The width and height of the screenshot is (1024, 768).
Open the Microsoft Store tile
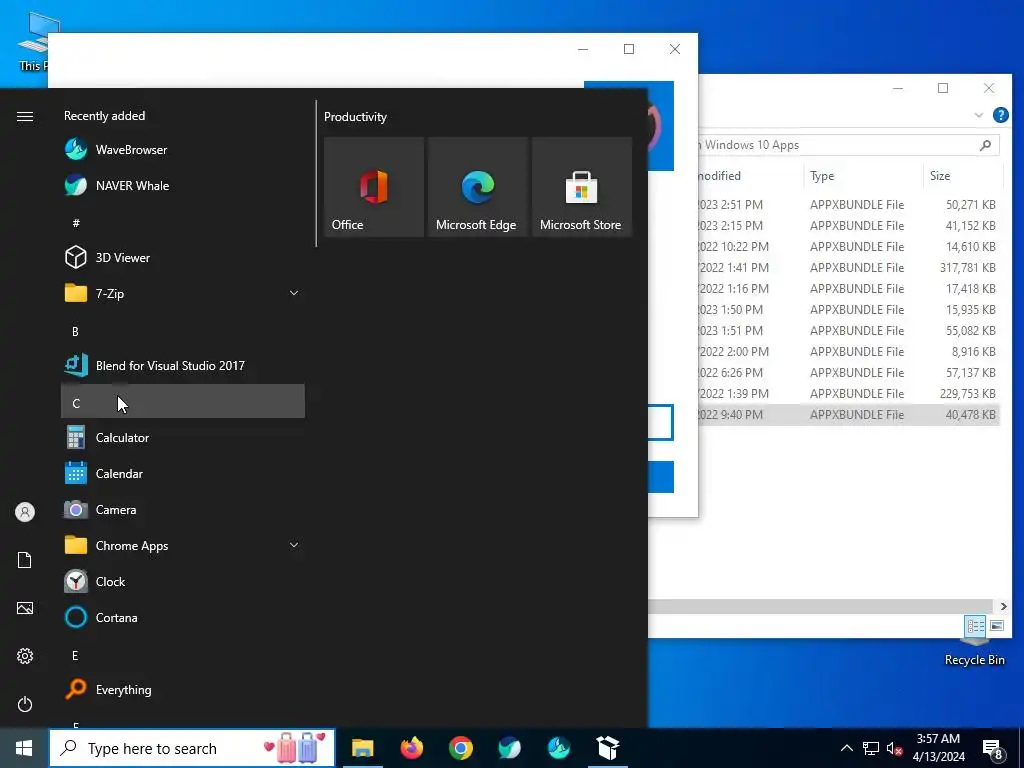click(x=582, y=187)
